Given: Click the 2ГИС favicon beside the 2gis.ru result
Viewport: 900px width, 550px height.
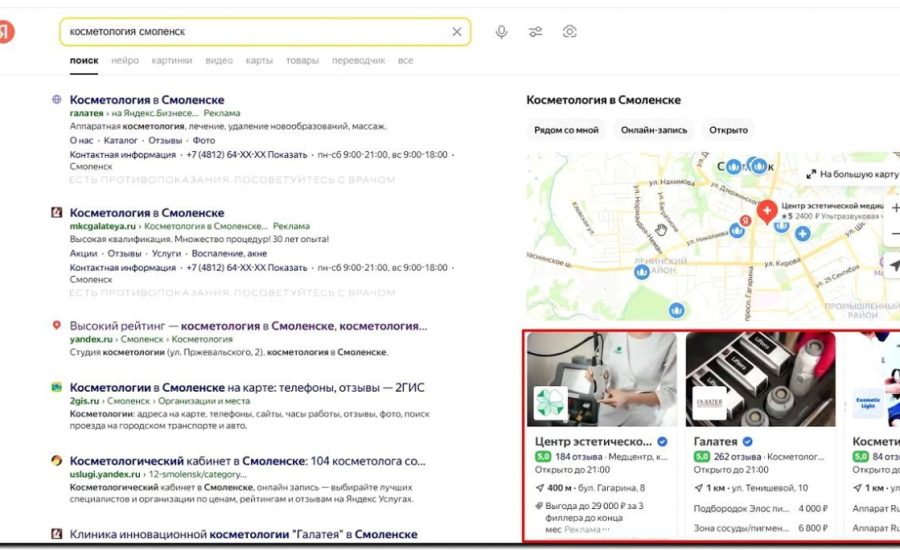Looking at the screenshot, I should pyautogui.click(x=56, y=387).
